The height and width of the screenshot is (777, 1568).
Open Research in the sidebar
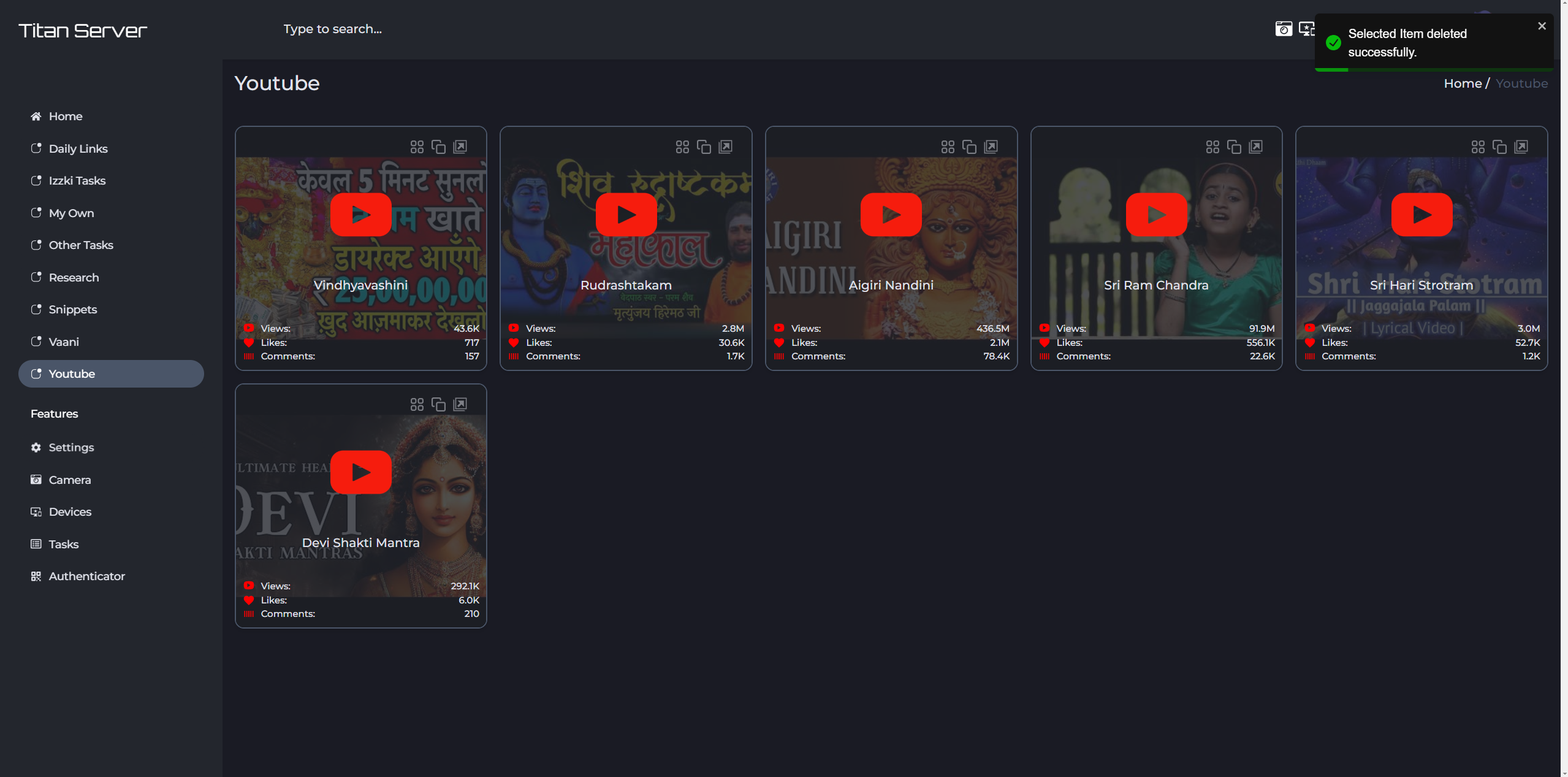pos(111,277)
